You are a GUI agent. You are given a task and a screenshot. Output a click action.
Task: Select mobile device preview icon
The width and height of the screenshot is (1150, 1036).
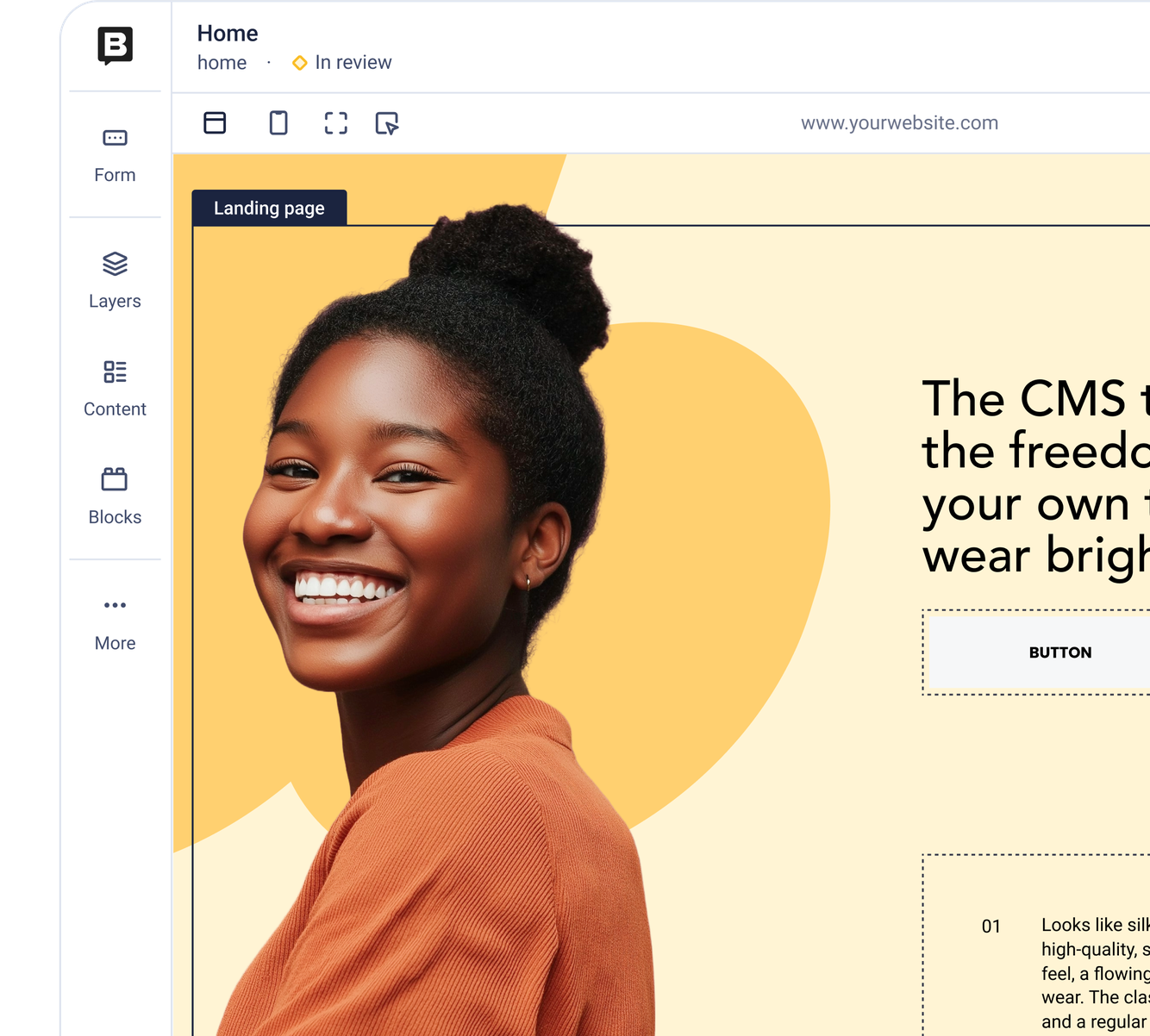278,123
